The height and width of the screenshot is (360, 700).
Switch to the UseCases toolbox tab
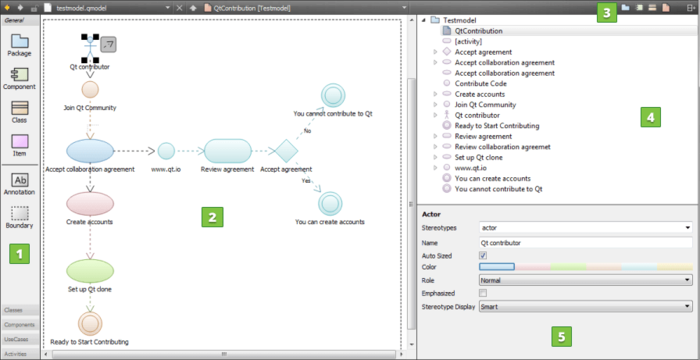[x=20, y=339]
